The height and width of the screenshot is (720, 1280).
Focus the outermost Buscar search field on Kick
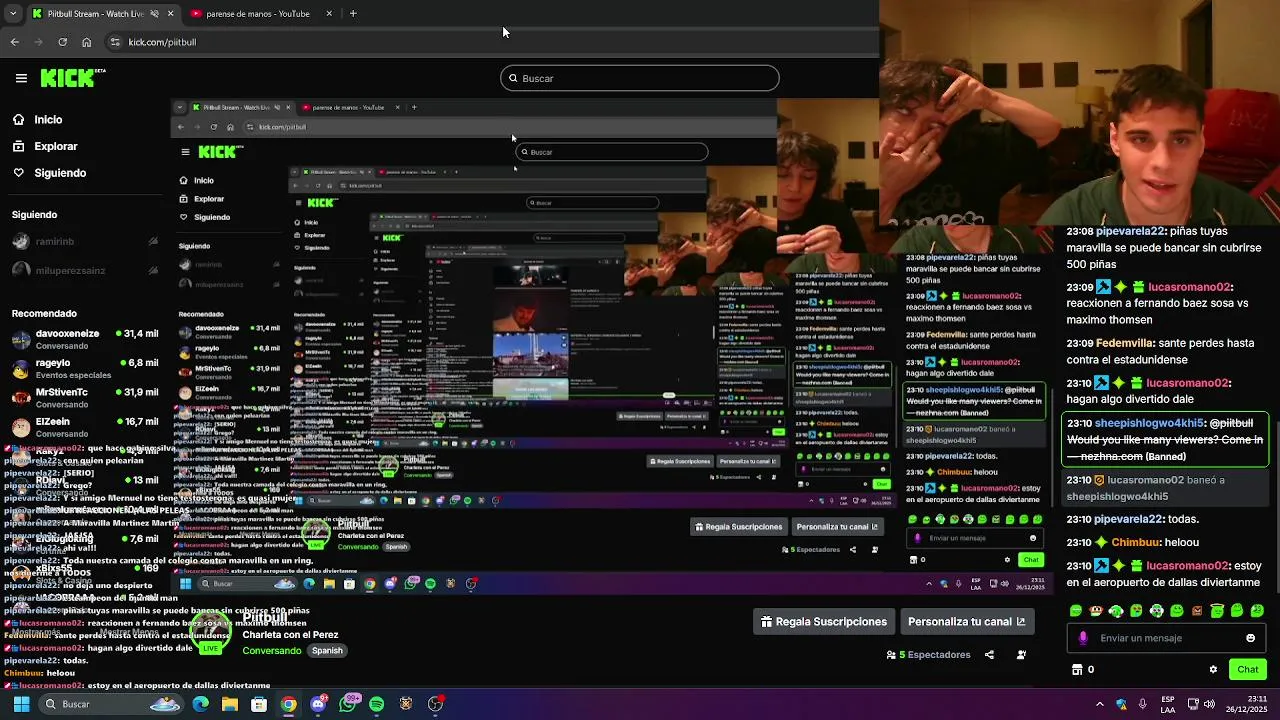pos(640,78)
